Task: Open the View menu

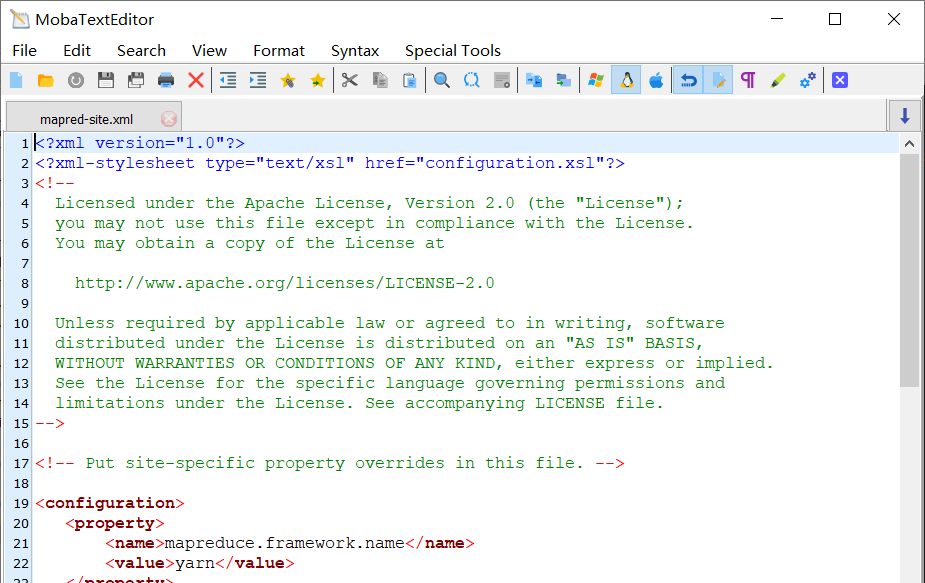Action: 209,51
